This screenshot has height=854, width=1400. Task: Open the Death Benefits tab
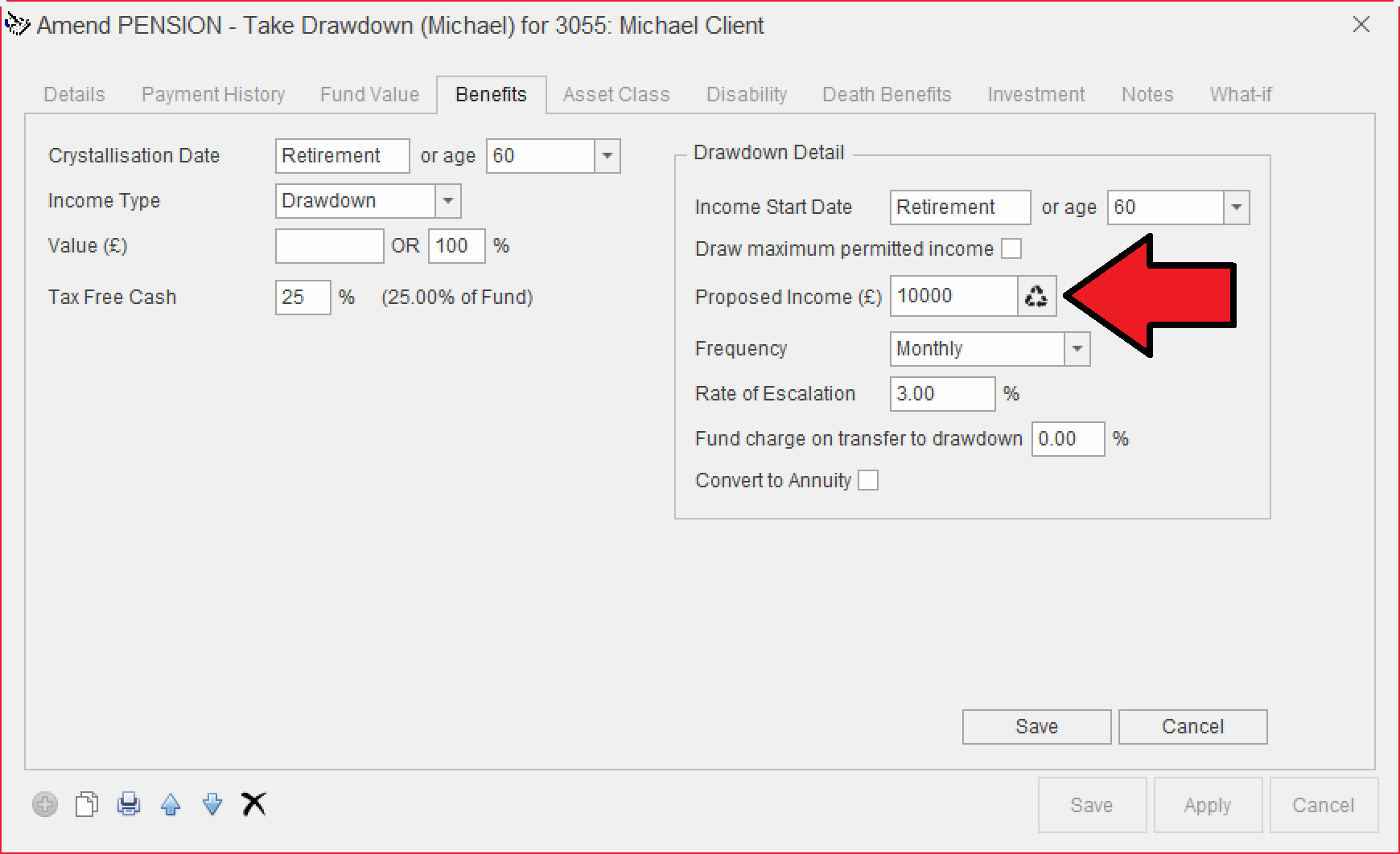pyautogui.click(x=887, y=95)
